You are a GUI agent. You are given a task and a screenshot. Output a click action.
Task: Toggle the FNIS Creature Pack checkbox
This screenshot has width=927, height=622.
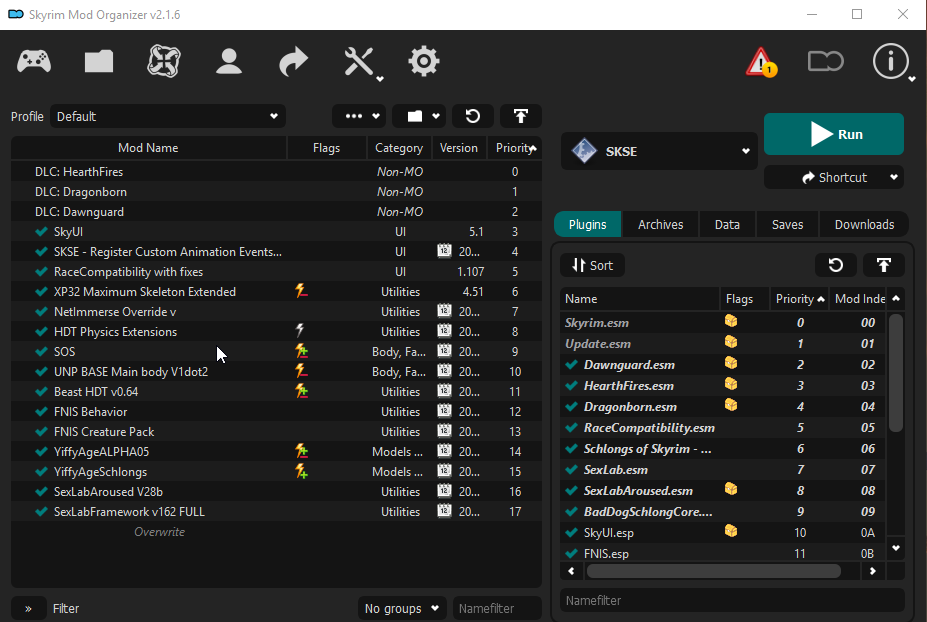(x=41, y=432)
